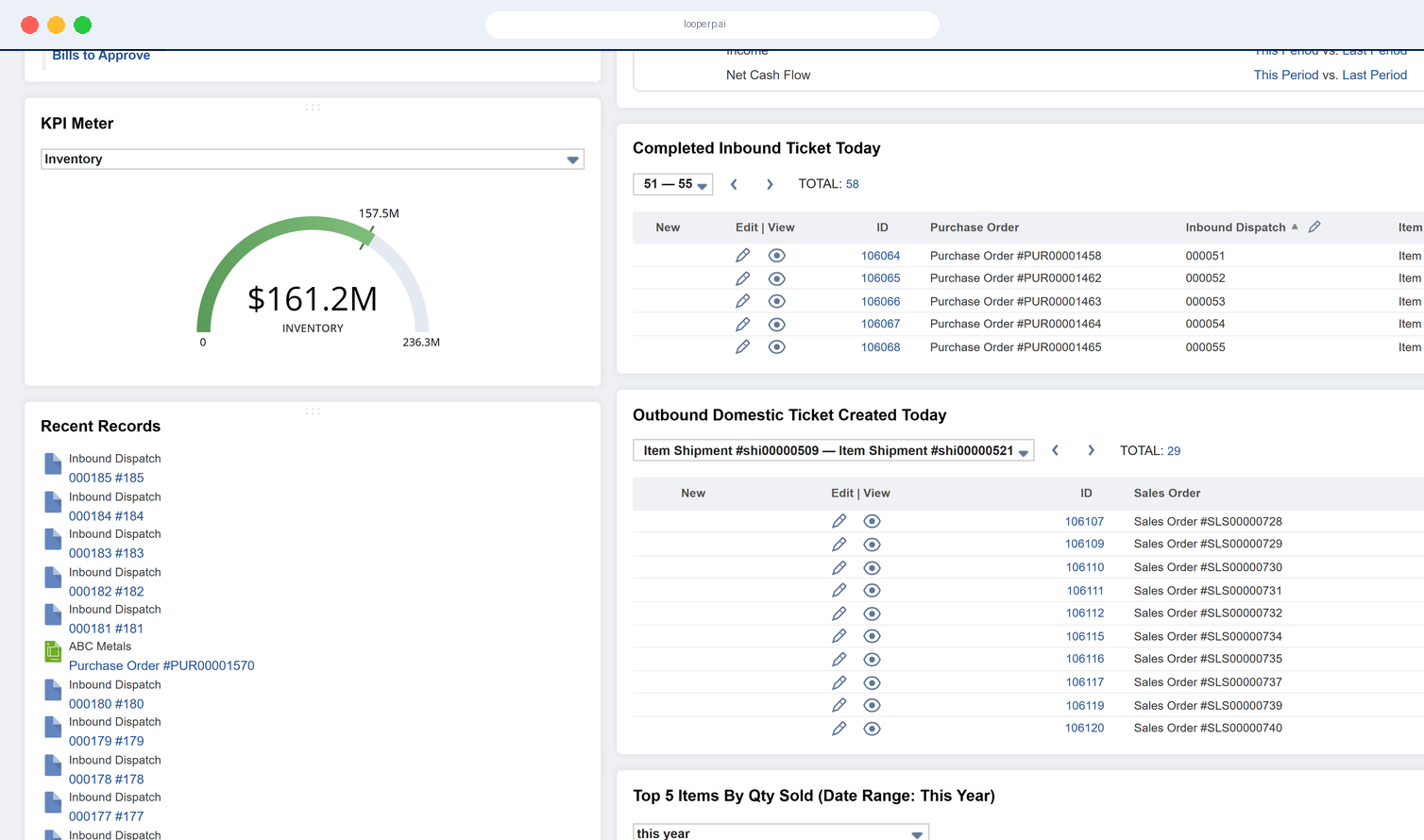This screenshot has width=1424, height=840.
Task: Edit outbound ticket 106117 with pencil icon
Action: [x=839, y=682]
